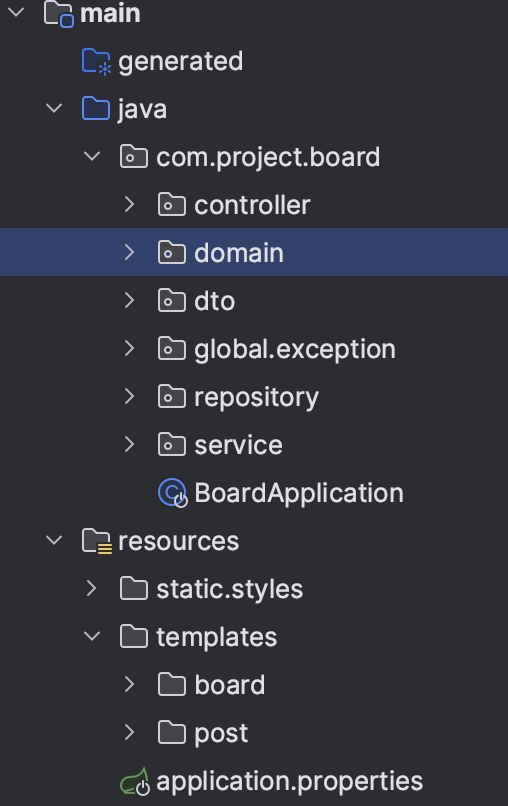The width and height of the screenshot is (508, 806).
Task: Click the main module folder icon
Action: coord(59,14)
